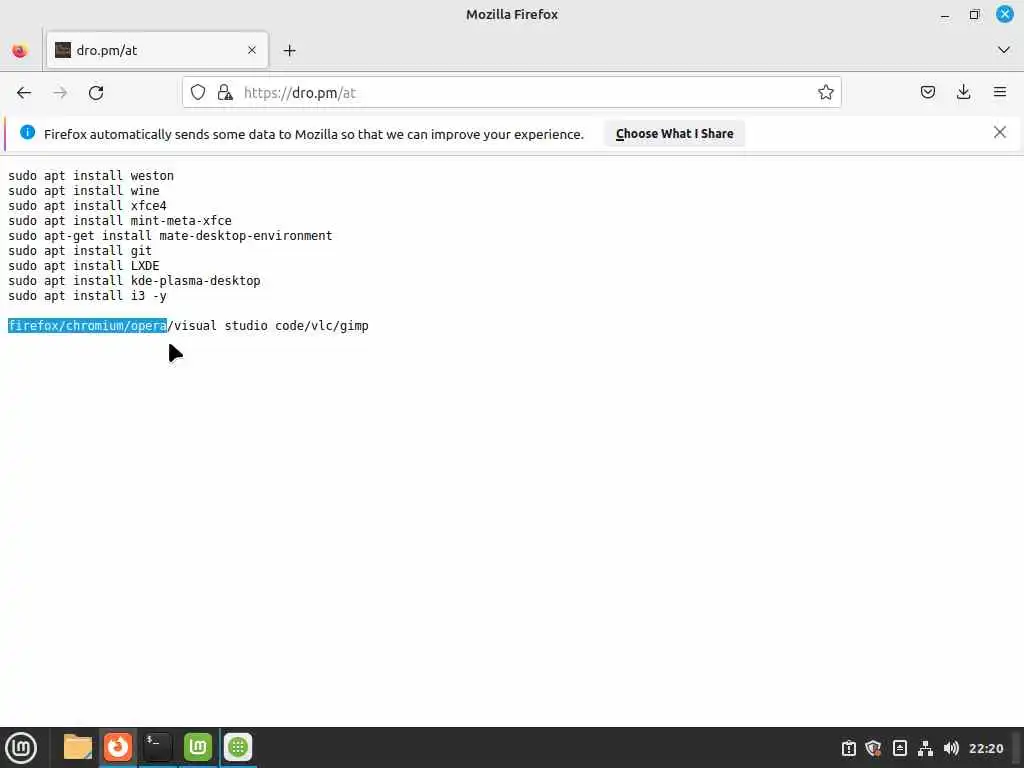Screen dimensions: 1024x768
Task: Dismiss the data notification bar
Action: [x=1000, y=133]
